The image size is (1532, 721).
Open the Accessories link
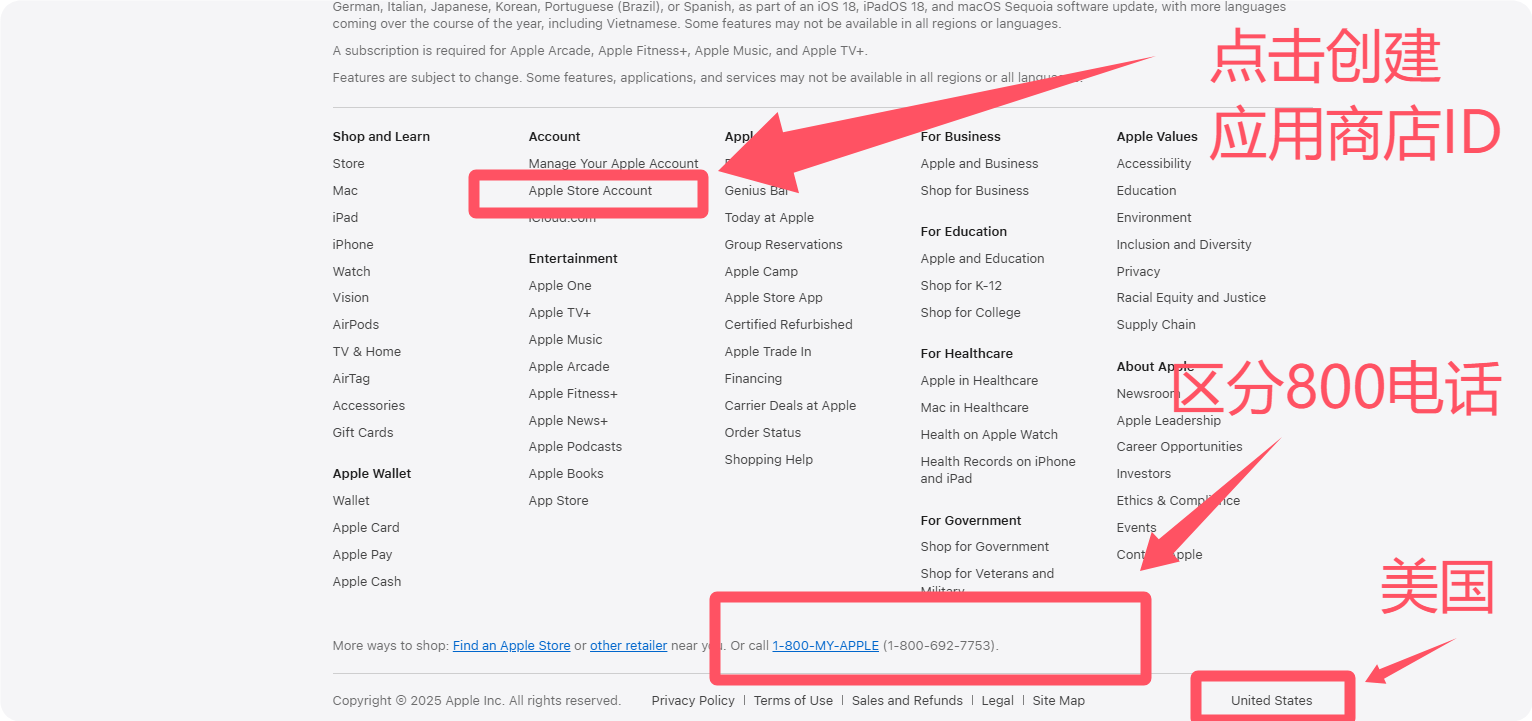[x=369, y=406]
